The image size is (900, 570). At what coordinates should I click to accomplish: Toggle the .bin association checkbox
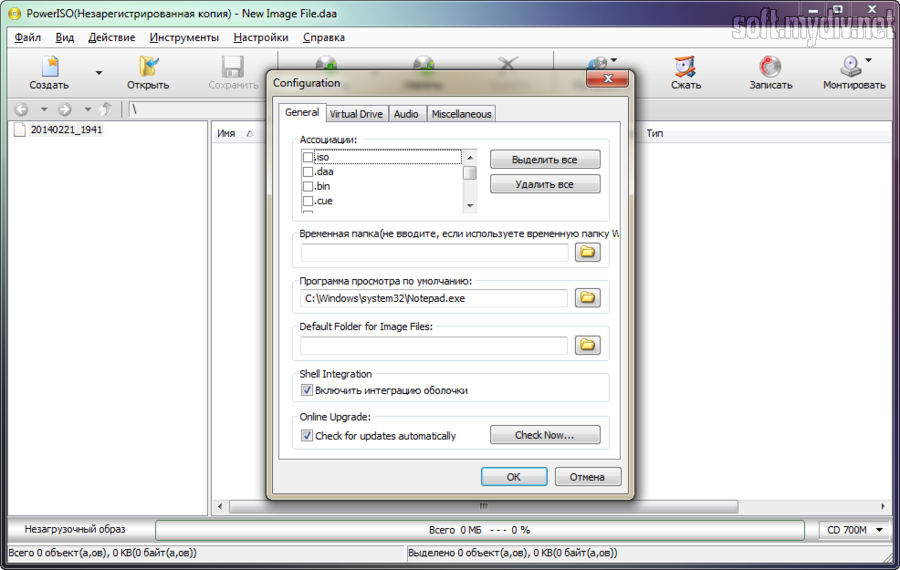308,186
